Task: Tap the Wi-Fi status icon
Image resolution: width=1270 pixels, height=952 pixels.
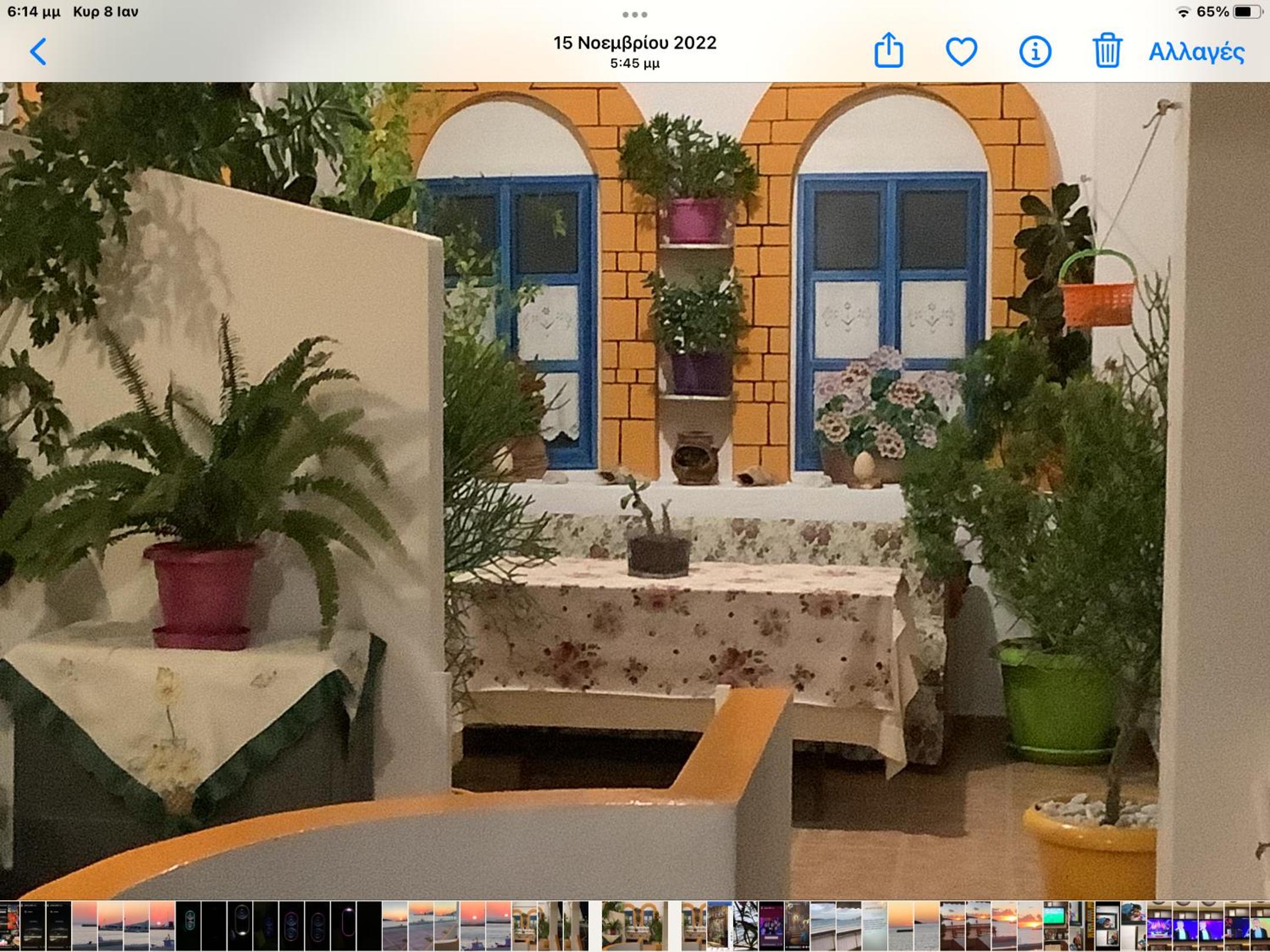Action: (x=1184, y=12)
